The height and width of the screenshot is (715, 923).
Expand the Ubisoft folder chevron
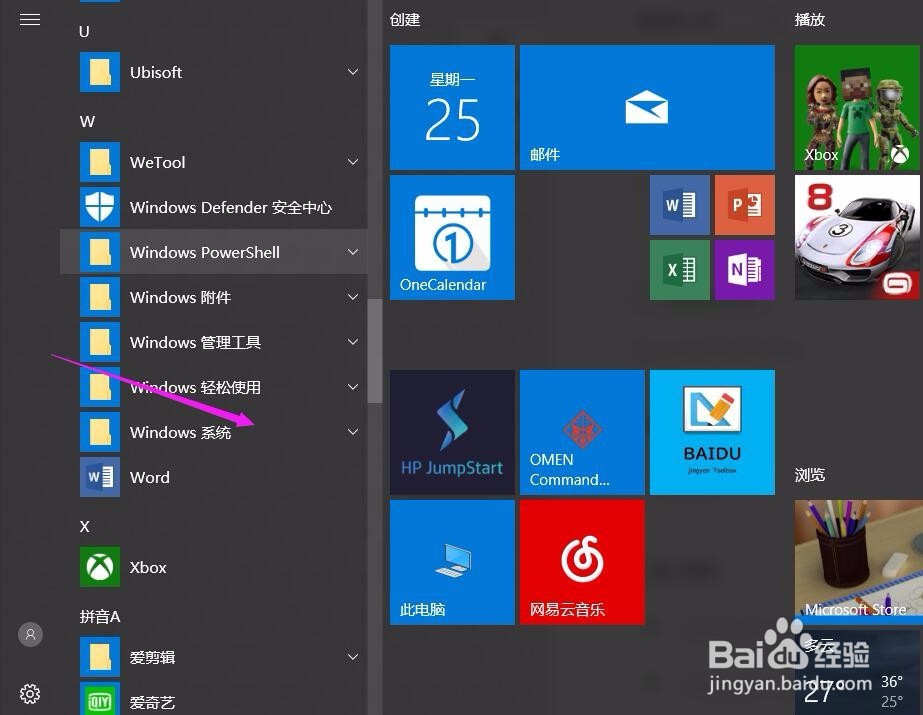tap(353, 72)
